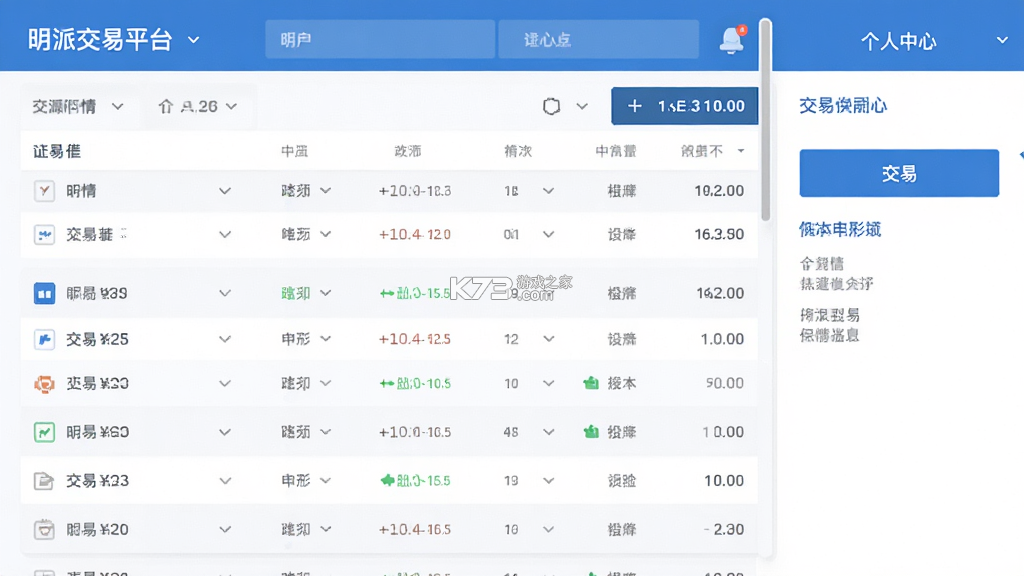Screen dimensions: 1024x576
Task: Open the dropdown next to the hexagon icon
Action: click(582, 106)
